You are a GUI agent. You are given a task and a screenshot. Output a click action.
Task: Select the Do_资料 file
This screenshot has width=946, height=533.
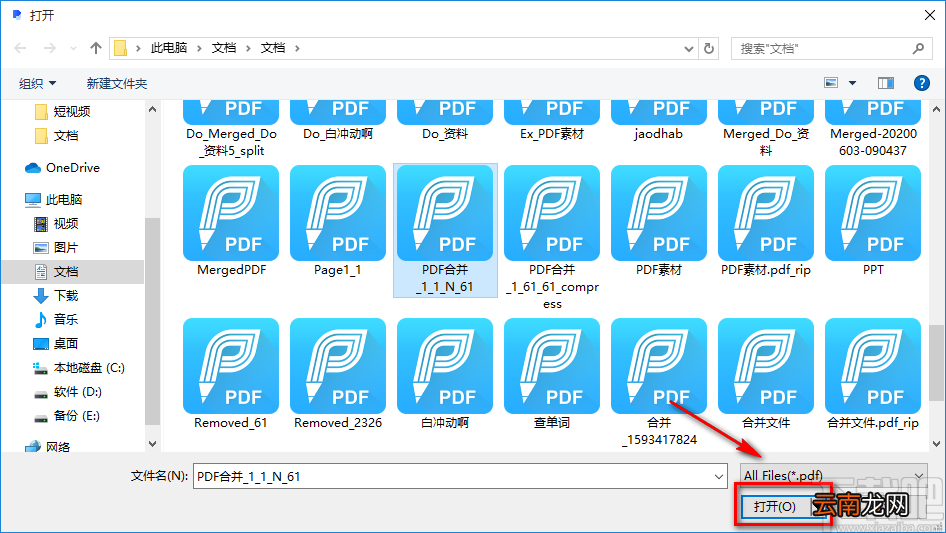pyautogui.click(x=445, y=113)
